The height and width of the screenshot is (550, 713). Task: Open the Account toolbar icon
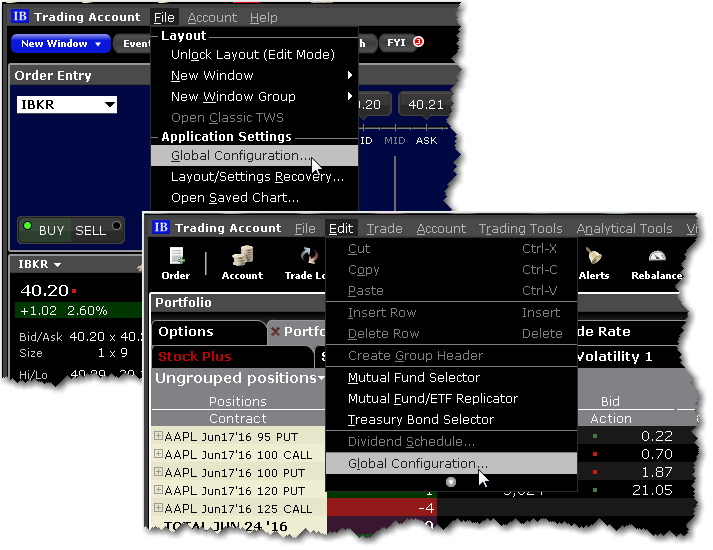242,264
